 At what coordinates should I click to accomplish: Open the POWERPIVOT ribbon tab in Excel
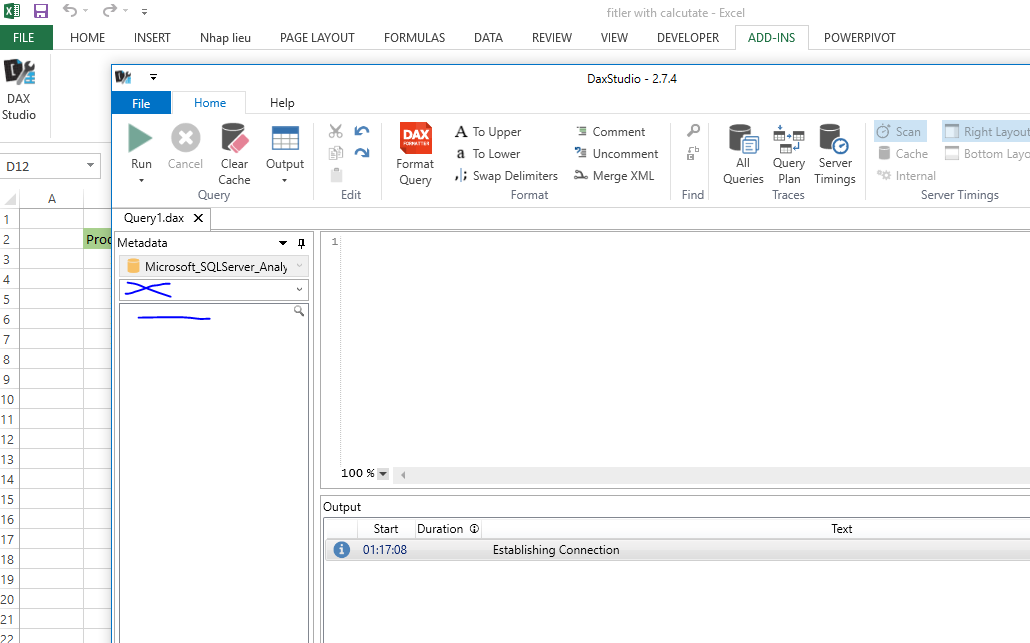click(858, 37)
